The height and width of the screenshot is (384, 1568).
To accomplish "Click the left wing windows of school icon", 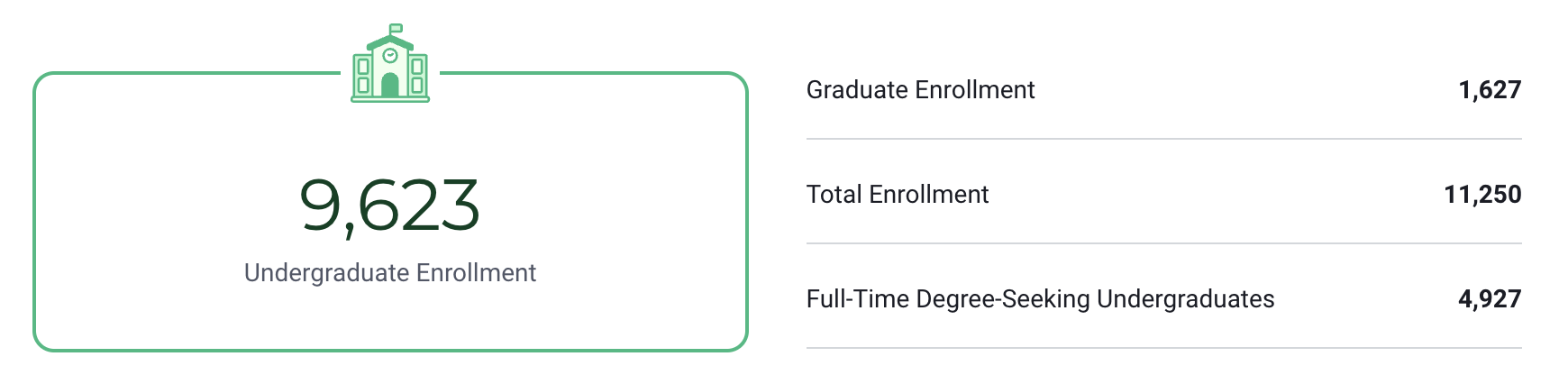I will (x=364, y=76).
